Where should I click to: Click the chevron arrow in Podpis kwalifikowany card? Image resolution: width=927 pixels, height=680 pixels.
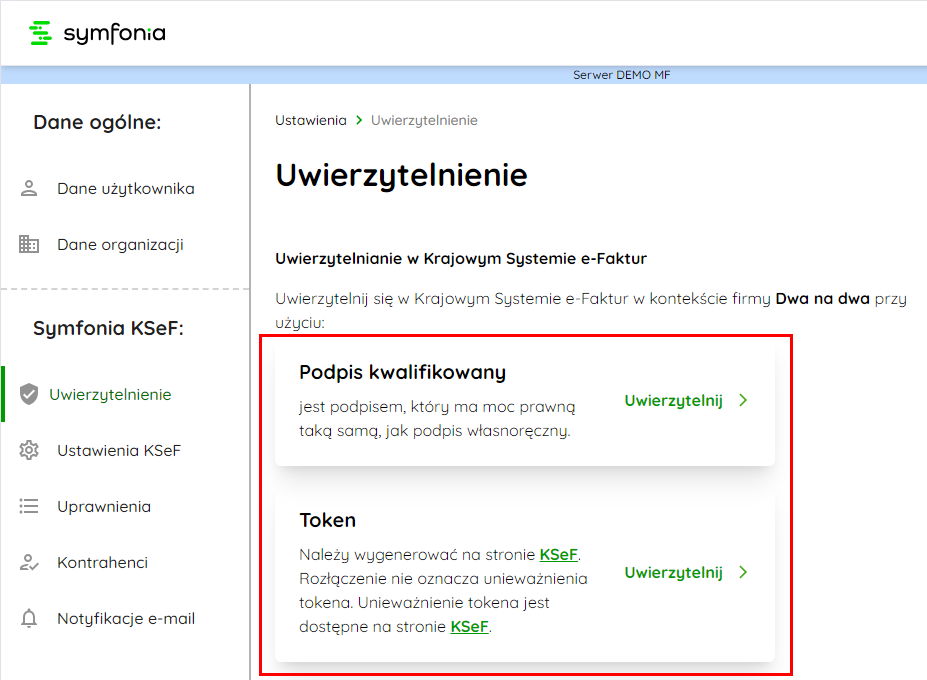(x=743, y=400)
